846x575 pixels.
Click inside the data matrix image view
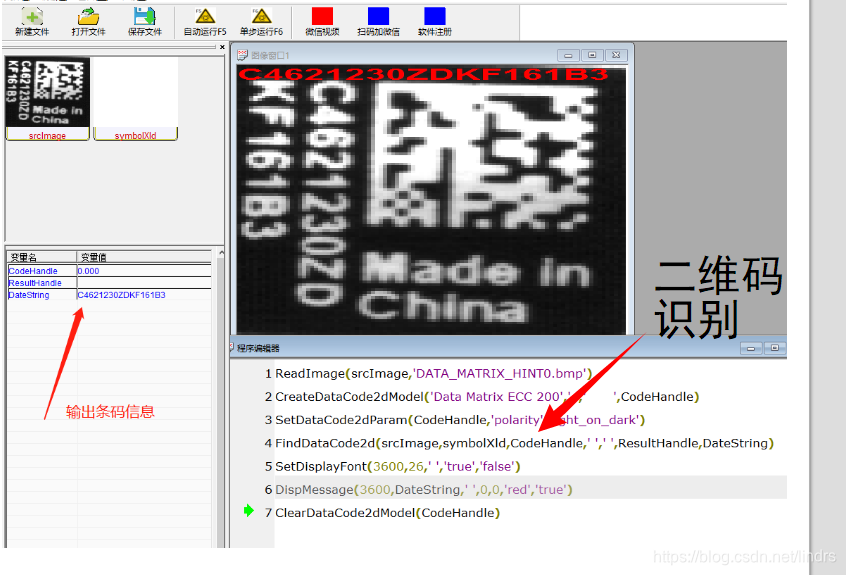pyautogui.click(x=431, y=200)
